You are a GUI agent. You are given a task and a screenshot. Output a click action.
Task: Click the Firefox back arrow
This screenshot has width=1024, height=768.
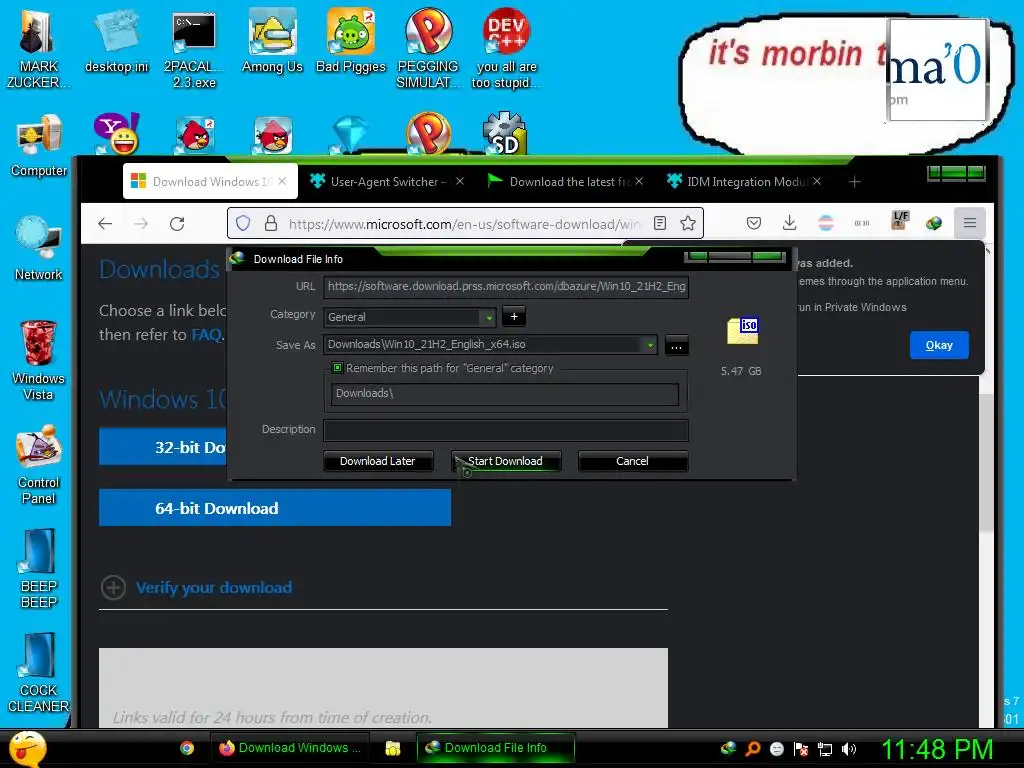point(105,223)
